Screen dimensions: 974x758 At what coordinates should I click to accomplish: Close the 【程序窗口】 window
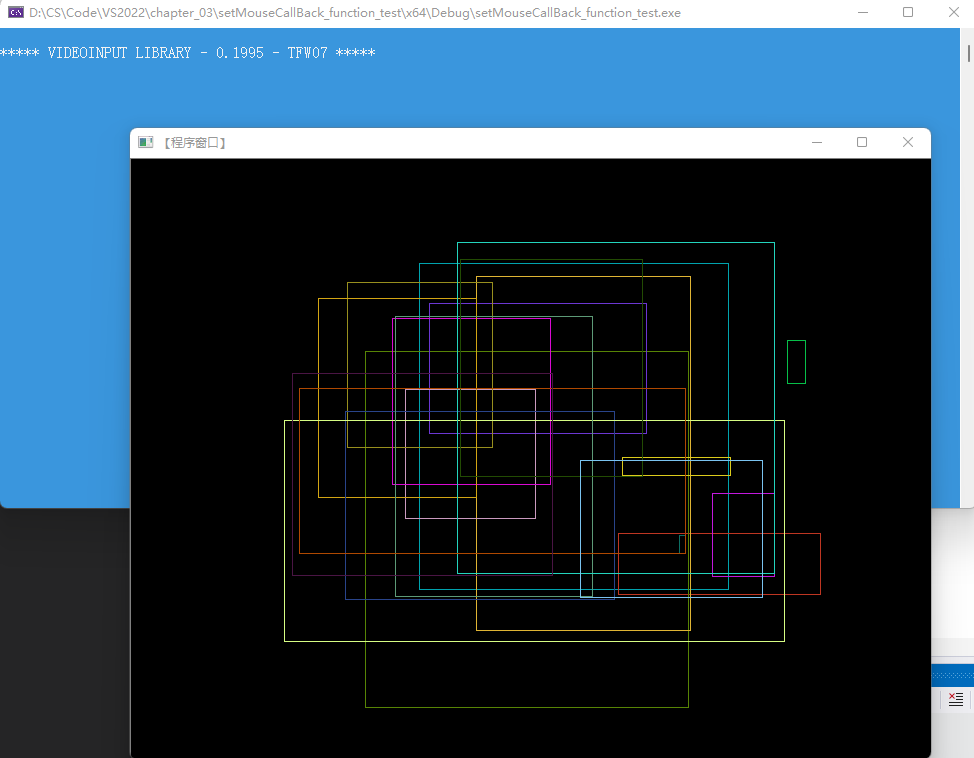(x=908, y=143)
